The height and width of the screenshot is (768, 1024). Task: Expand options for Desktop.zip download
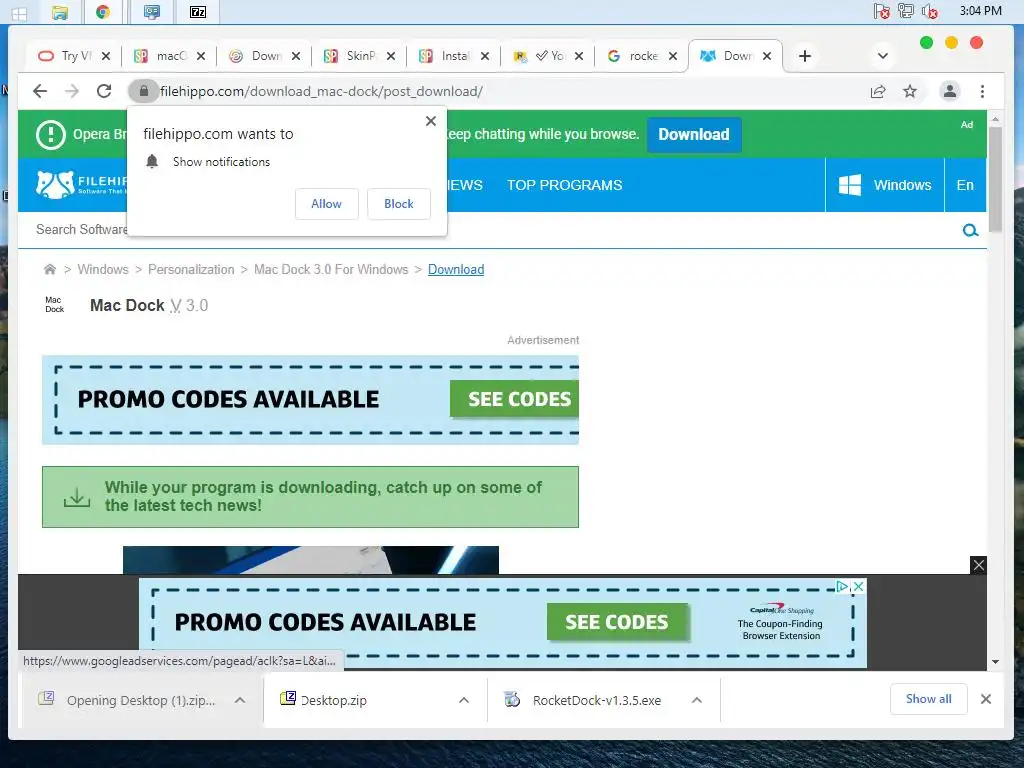464,700
